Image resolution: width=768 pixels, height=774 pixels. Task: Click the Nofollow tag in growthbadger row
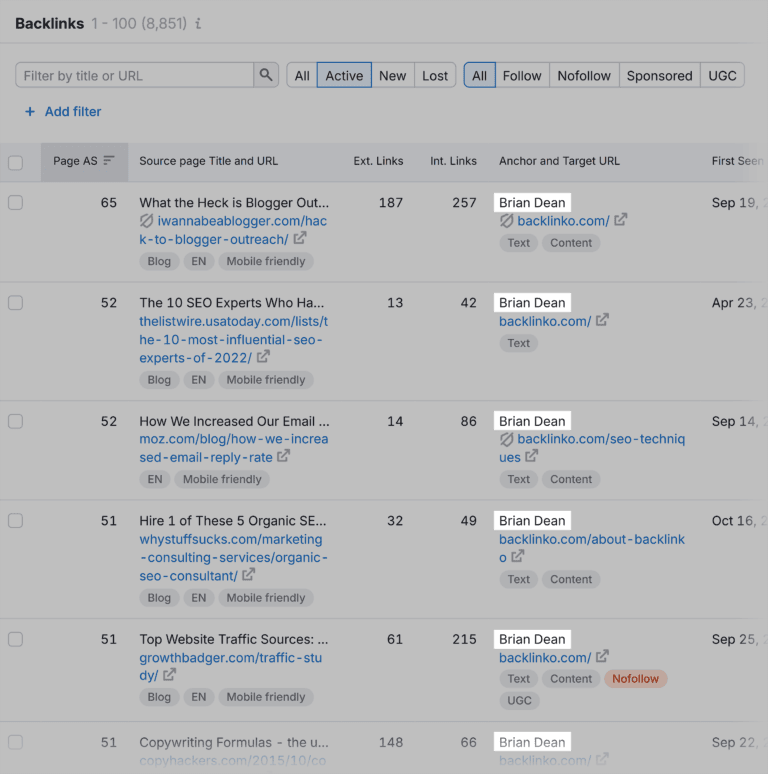pos(635,679)
